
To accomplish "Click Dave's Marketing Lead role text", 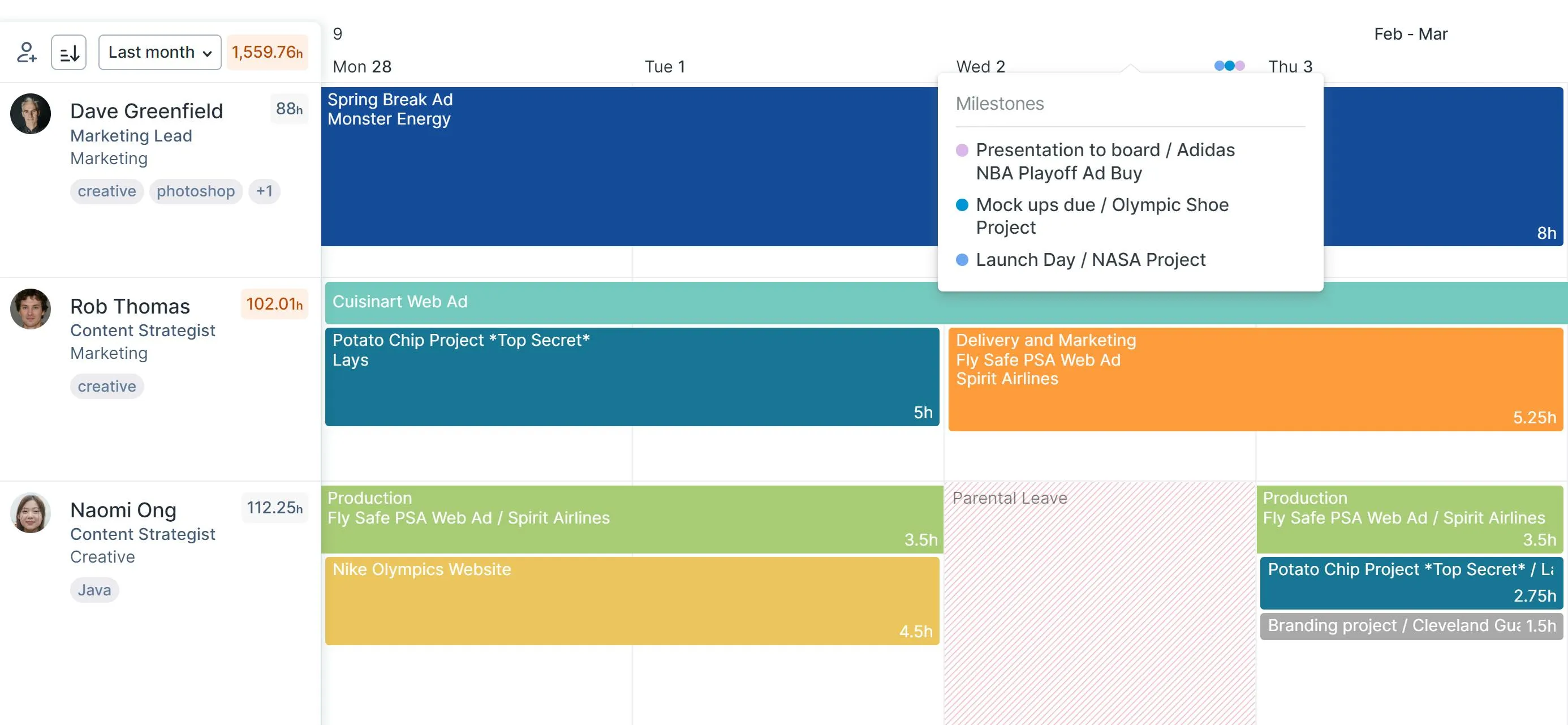I will 131,136.
